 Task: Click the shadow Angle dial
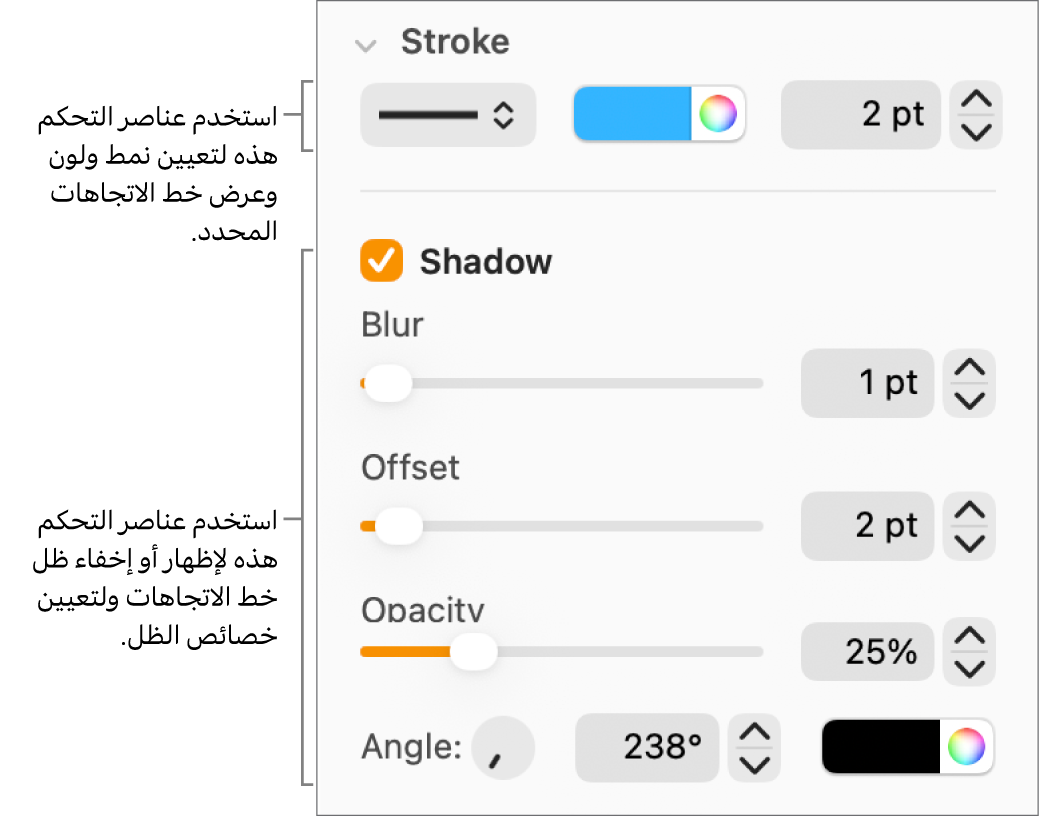(503, 747)
